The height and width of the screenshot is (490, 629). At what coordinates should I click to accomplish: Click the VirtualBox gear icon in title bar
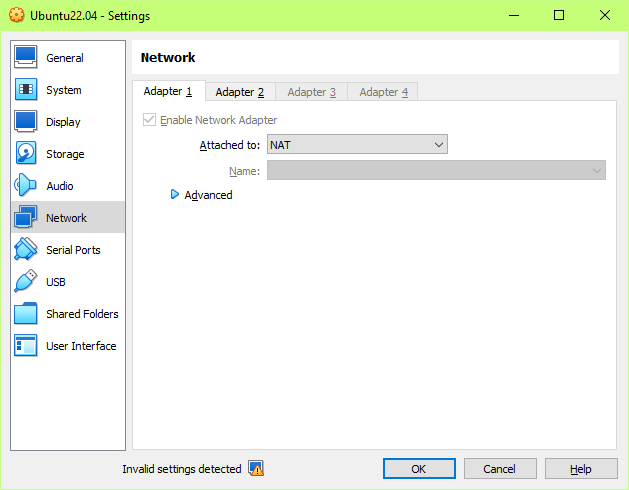(16, 15)
